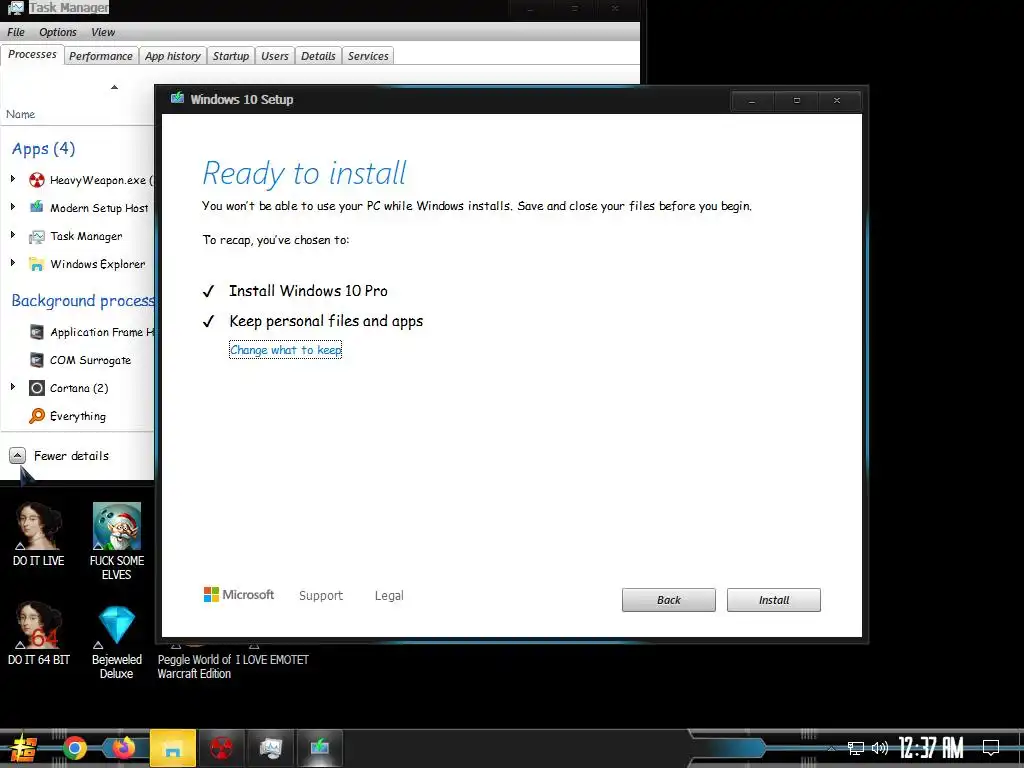Screen dimensions: 1024x768
Task: Switch to the Performance tab
Action: (x=101, y=56)
